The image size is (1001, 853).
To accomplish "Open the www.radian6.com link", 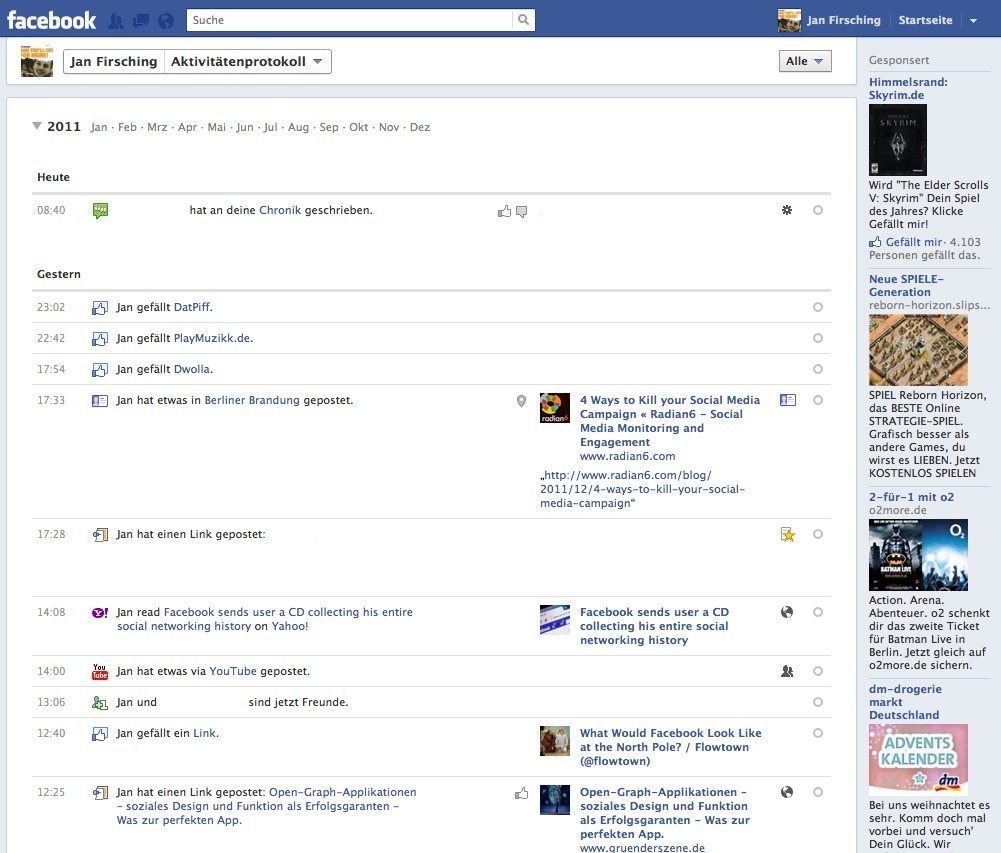I will point(628,457).
